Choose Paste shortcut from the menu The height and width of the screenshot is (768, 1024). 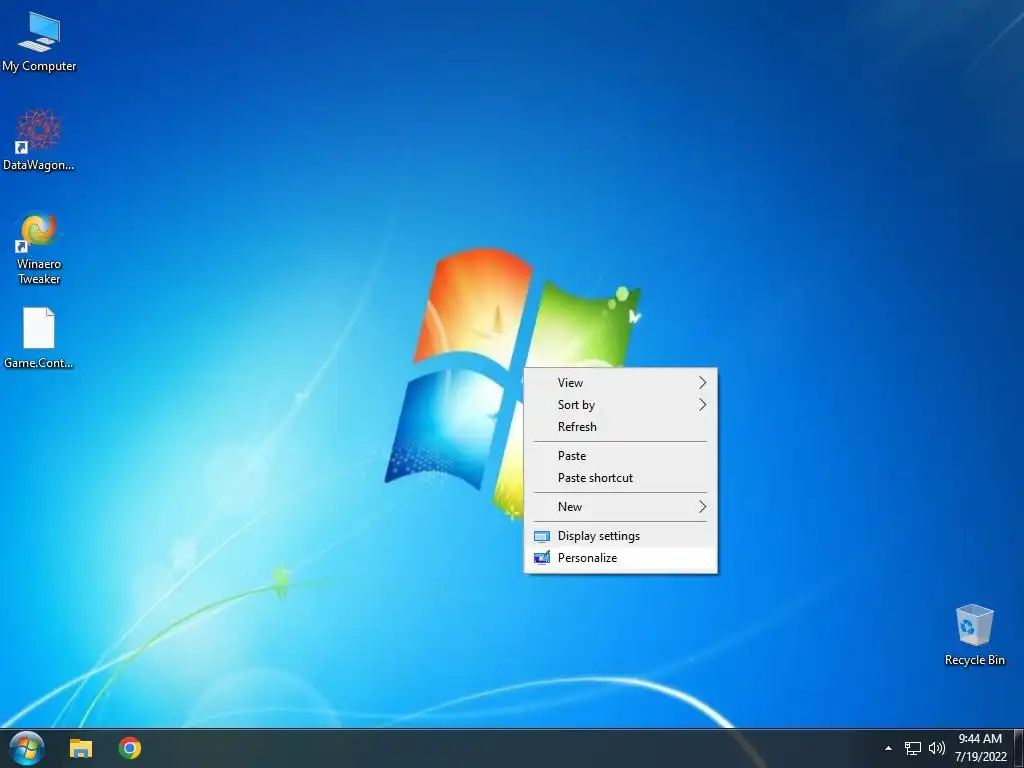click(620, 478)
